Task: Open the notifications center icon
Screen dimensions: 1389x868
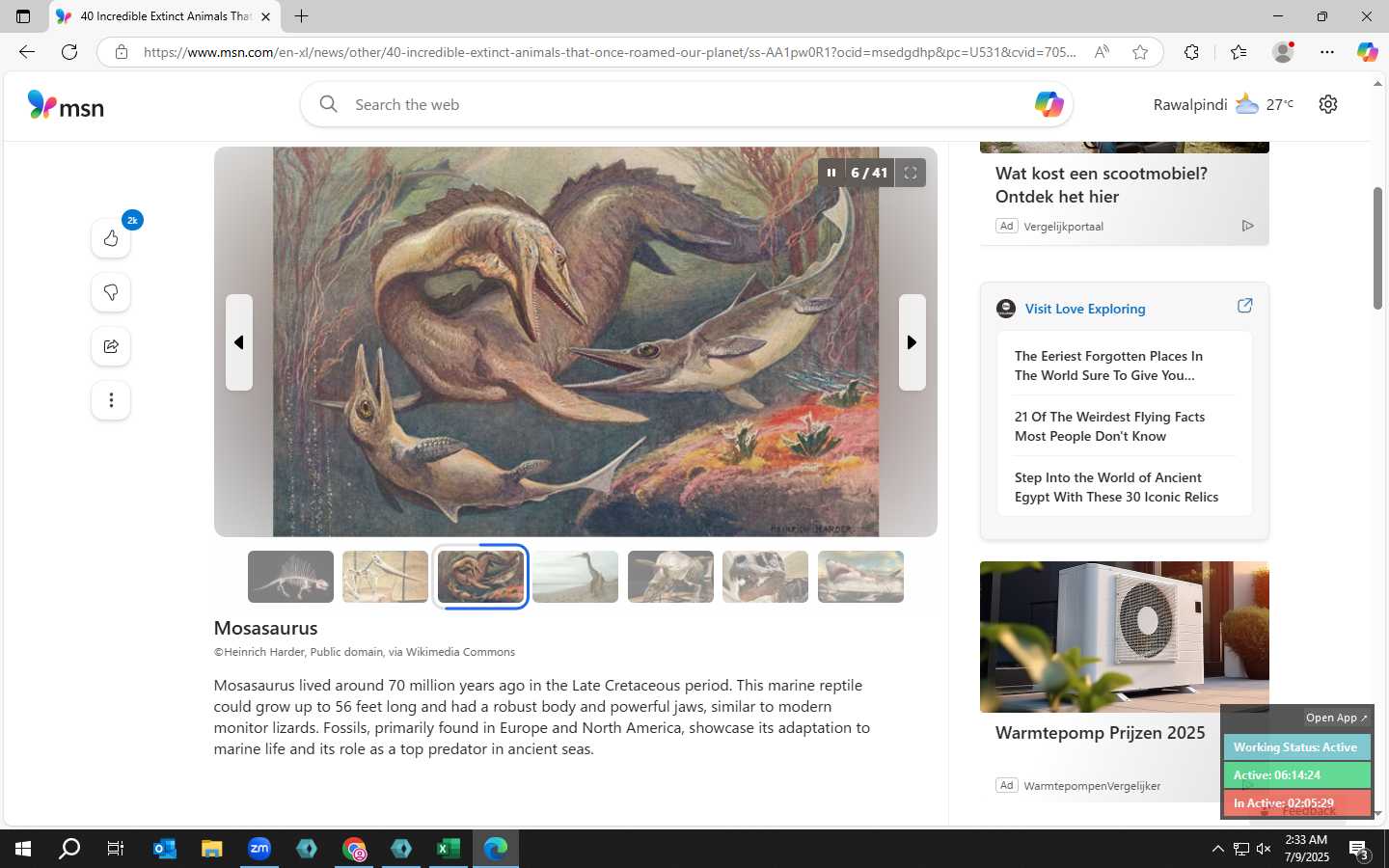Action: click(1359, 850)
